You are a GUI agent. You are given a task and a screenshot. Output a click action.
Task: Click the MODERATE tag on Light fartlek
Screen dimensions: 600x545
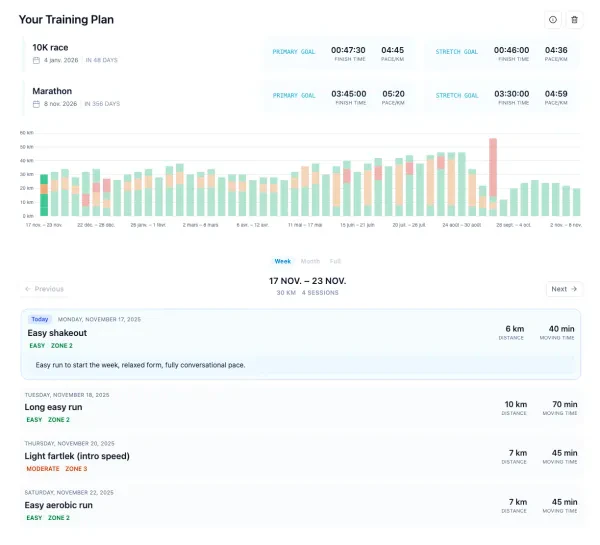[42, 468]
